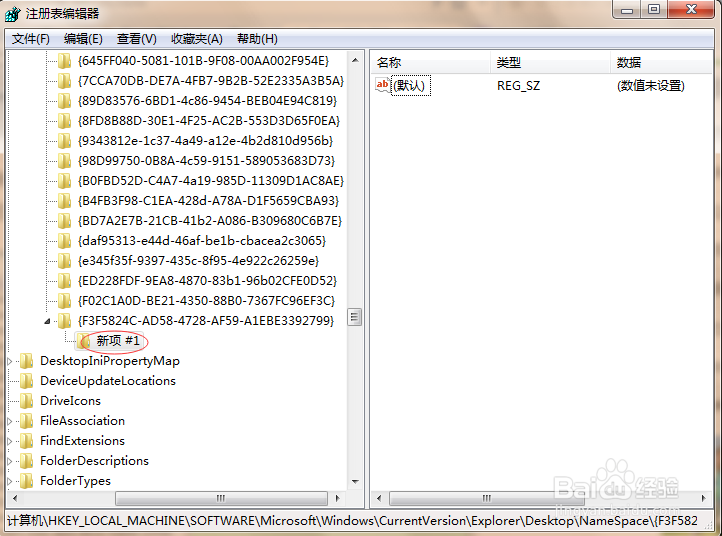Click the ab string icon of (默认) value
Image resolution: width=722 pixels, height=536 pixels.
point(383,85)
